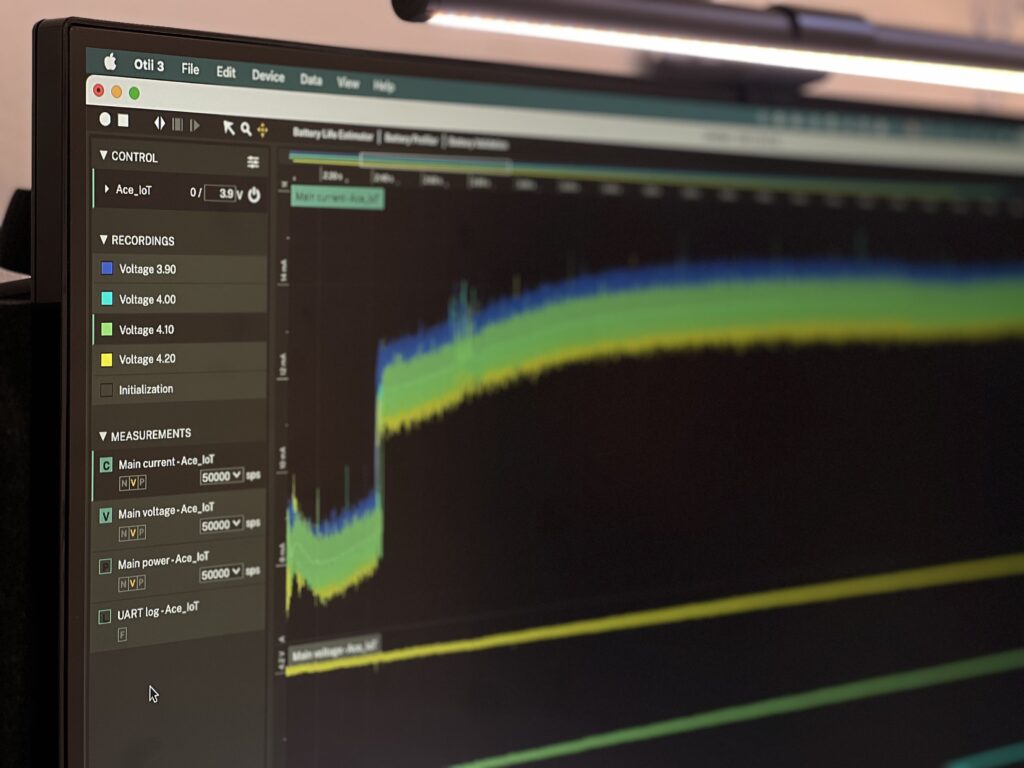Enable the UART log checkbox
Screen dimensions: 1024x768
[x=105, y=616]
